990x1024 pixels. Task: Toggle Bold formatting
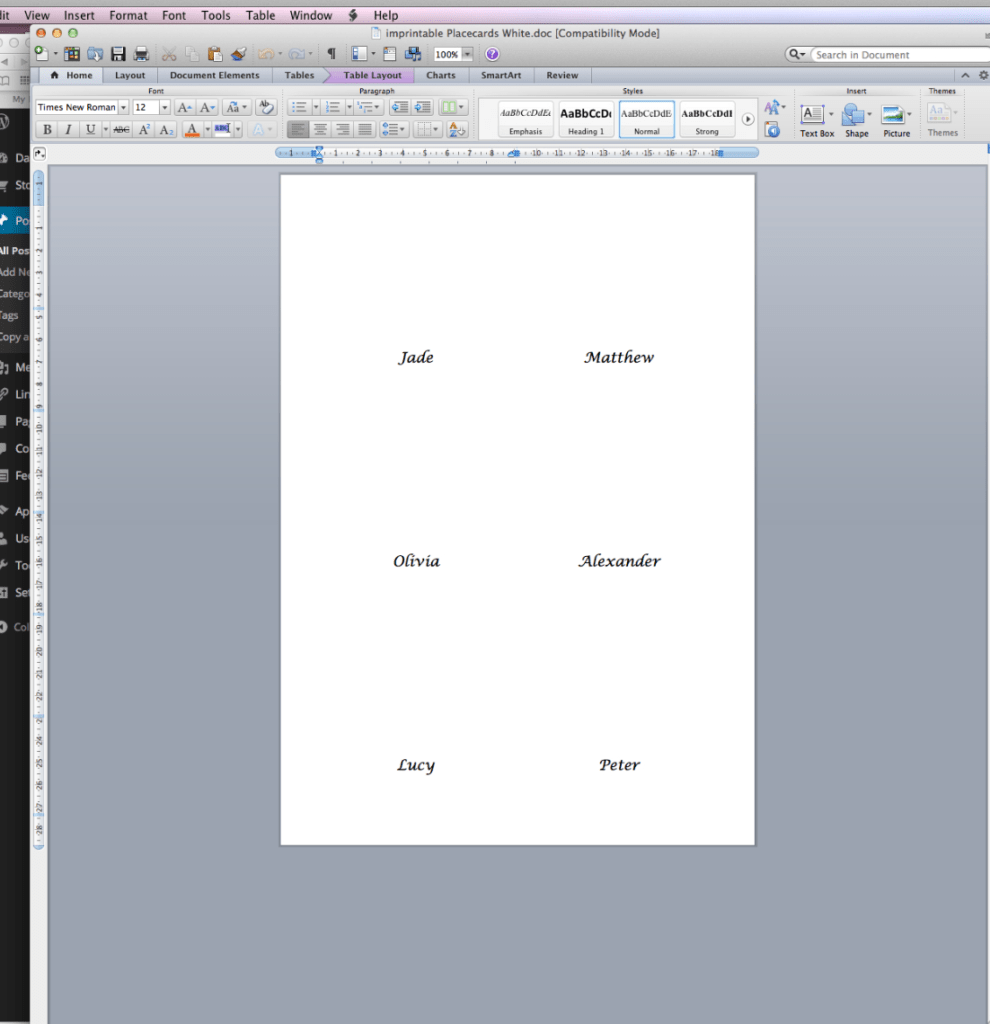click(x=47, y=129)
